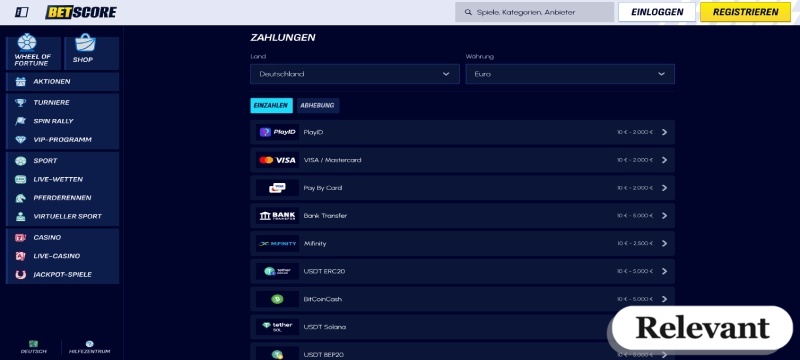Viewport: 800px width, 360px height.
Task: Expand the Bank Transfer row chevron
Action: pyautogui.click(x=664, y=216)
